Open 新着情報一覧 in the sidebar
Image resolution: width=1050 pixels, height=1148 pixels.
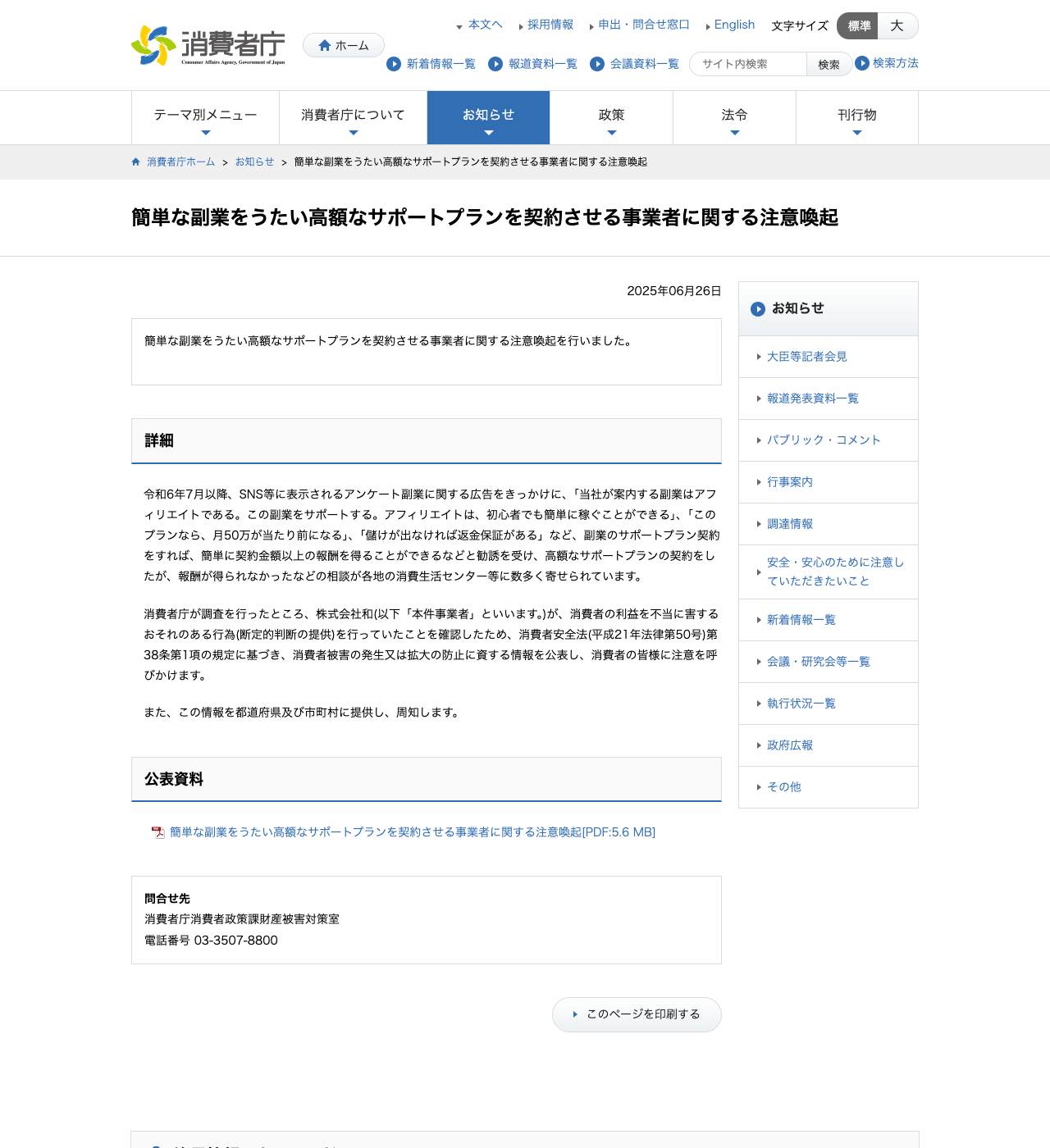(x=829, y=620)
